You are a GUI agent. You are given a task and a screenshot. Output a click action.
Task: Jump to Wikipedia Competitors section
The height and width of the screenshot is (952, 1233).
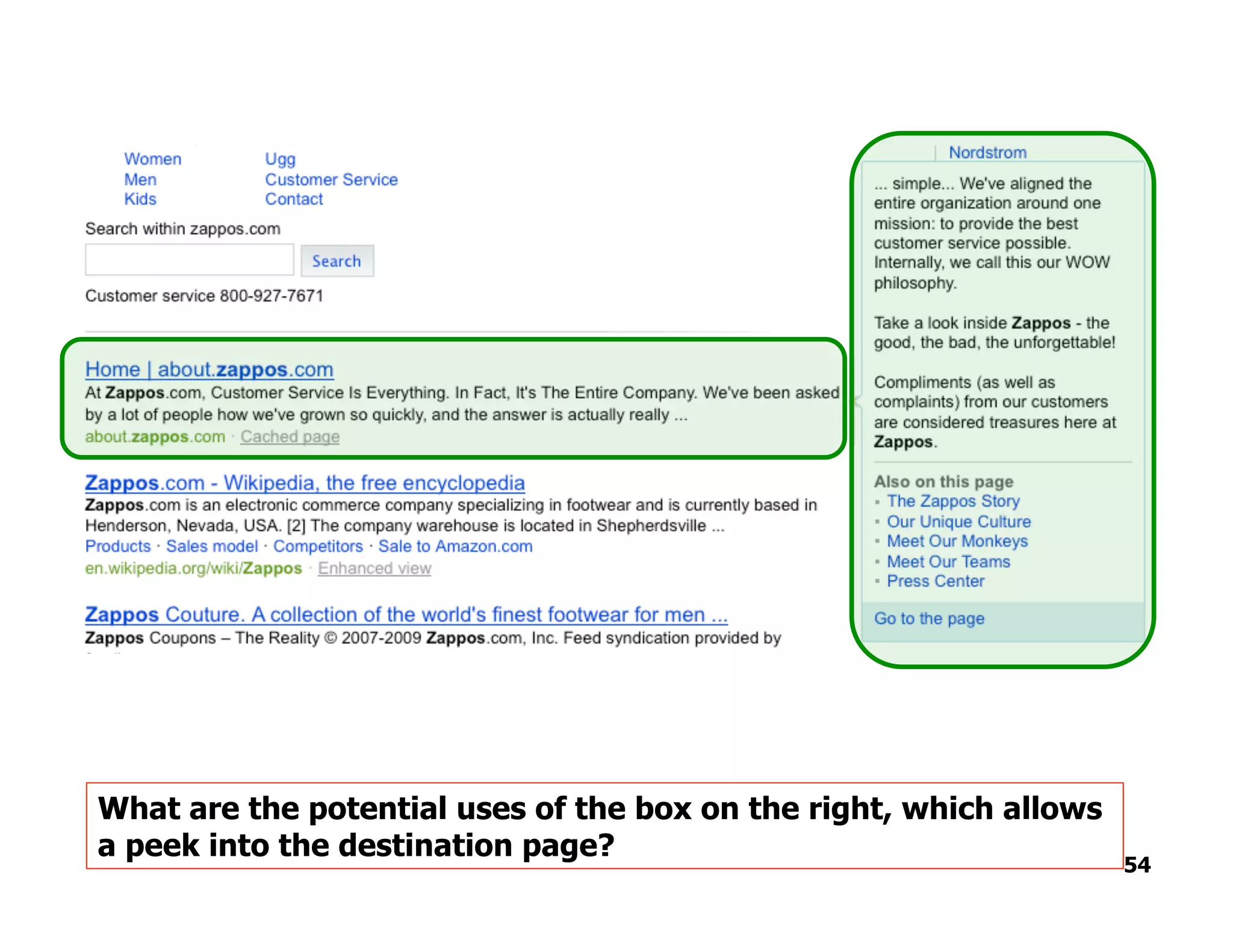point(318,546)
